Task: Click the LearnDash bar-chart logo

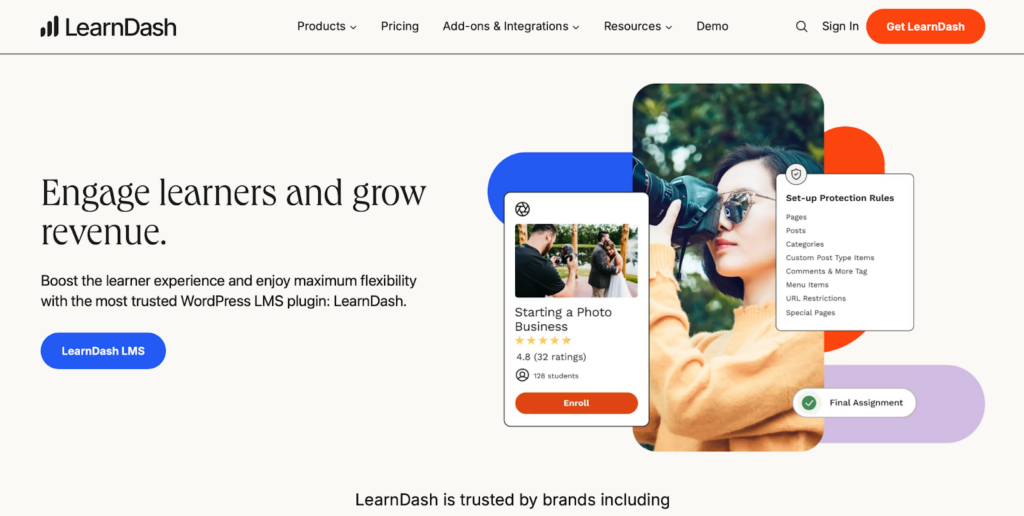Action: pos(50,27)
